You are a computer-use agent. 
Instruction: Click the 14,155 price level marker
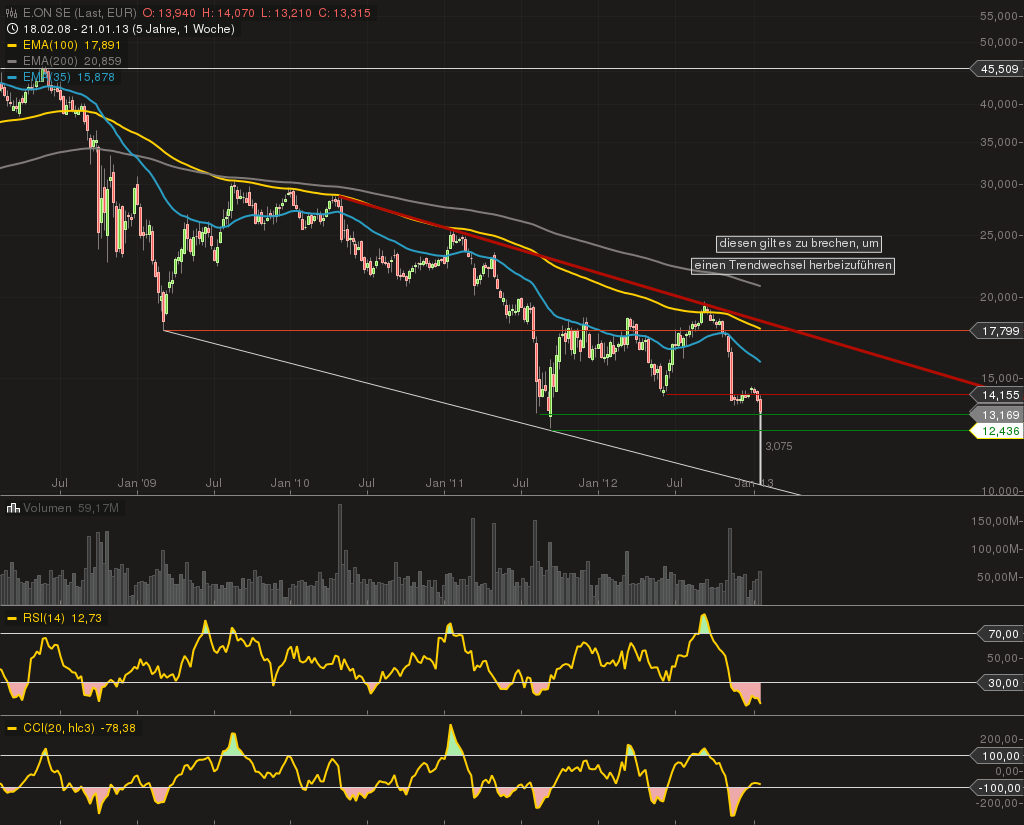tap(997, 395)
